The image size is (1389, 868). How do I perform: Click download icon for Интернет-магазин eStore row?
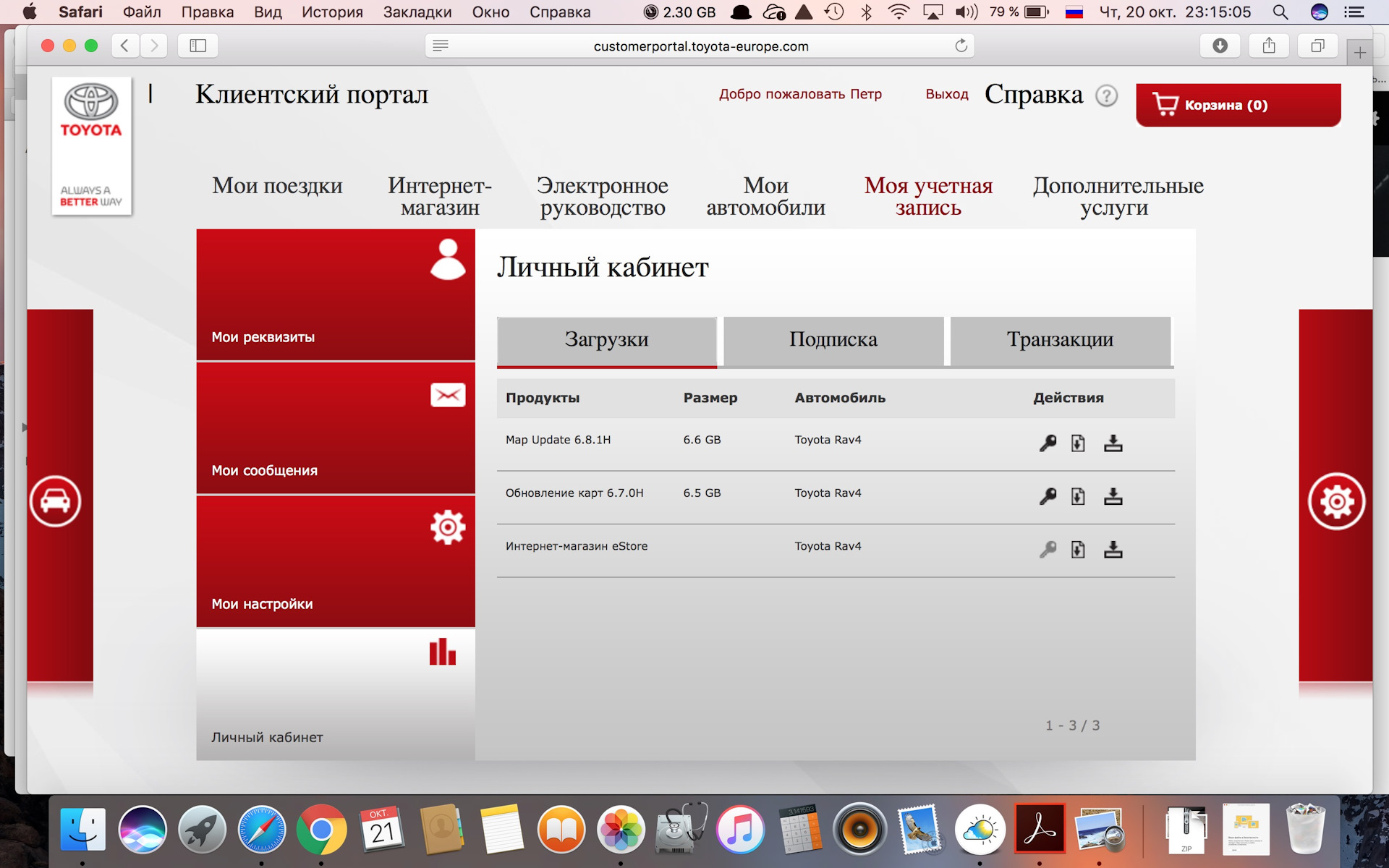point(1113,550)
